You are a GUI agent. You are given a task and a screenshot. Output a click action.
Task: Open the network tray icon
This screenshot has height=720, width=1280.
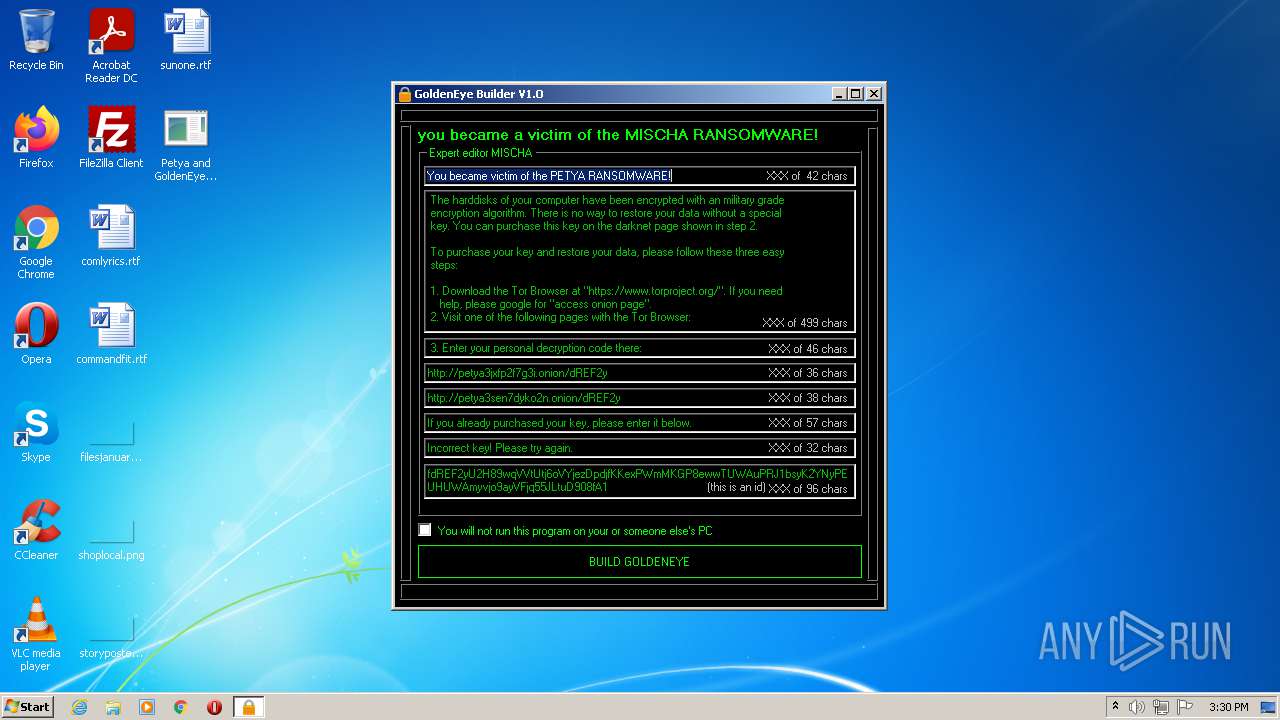1161,707
